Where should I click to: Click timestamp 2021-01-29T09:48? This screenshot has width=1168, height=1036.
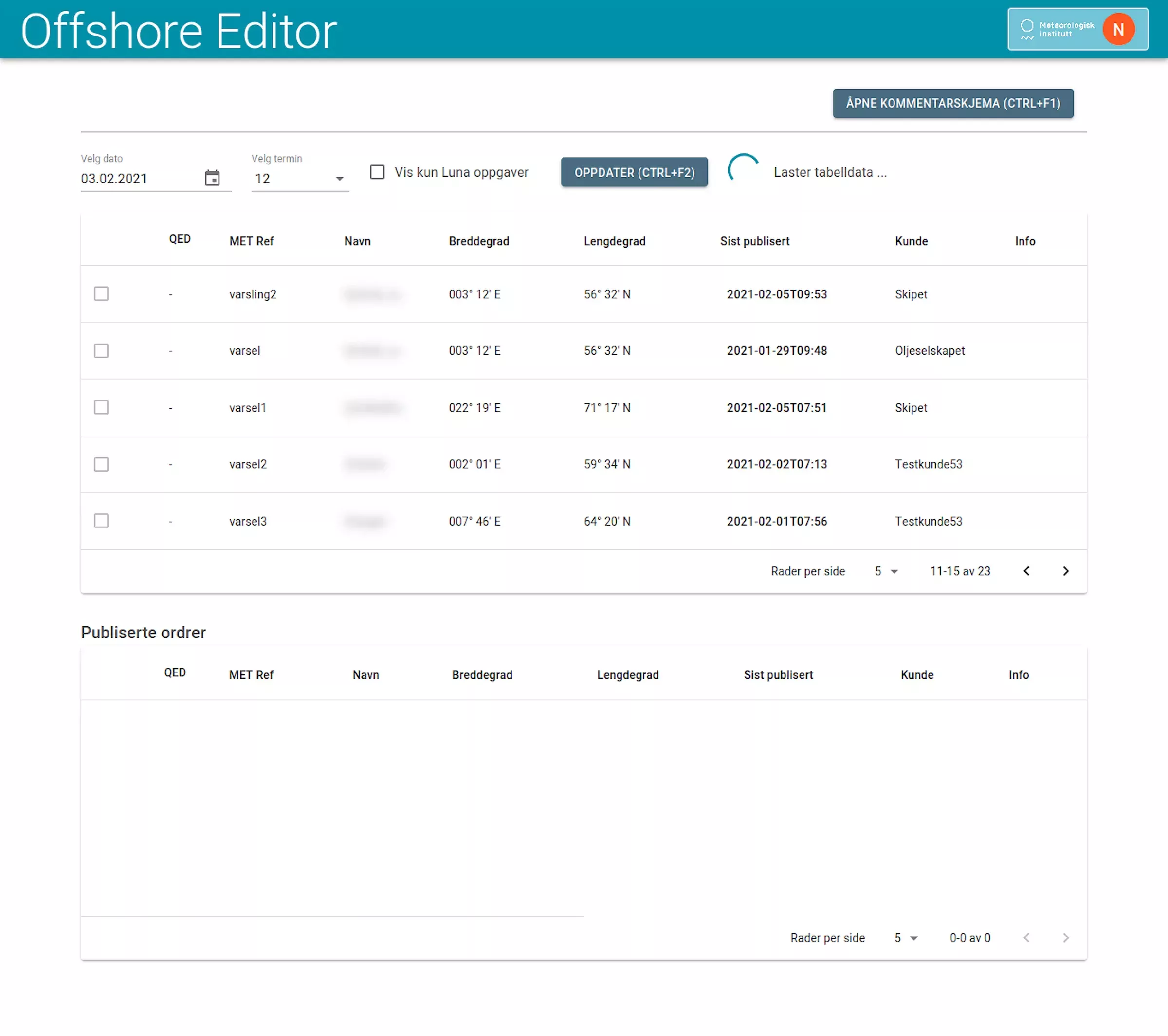[776, 351]
